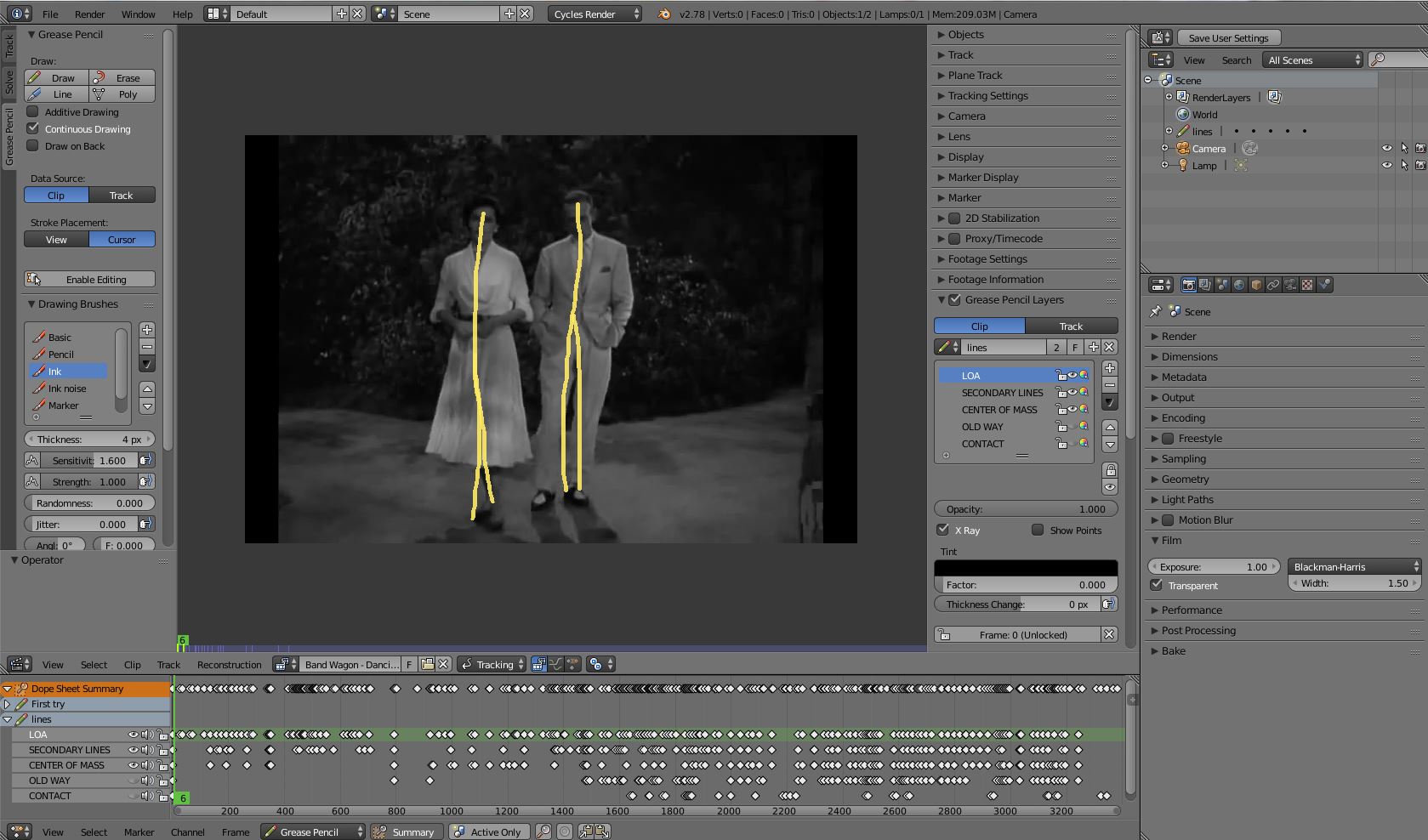The width and height of the screenshot is (1428, 840).
Task: Expand First try channel group
Action: (7, 704)
